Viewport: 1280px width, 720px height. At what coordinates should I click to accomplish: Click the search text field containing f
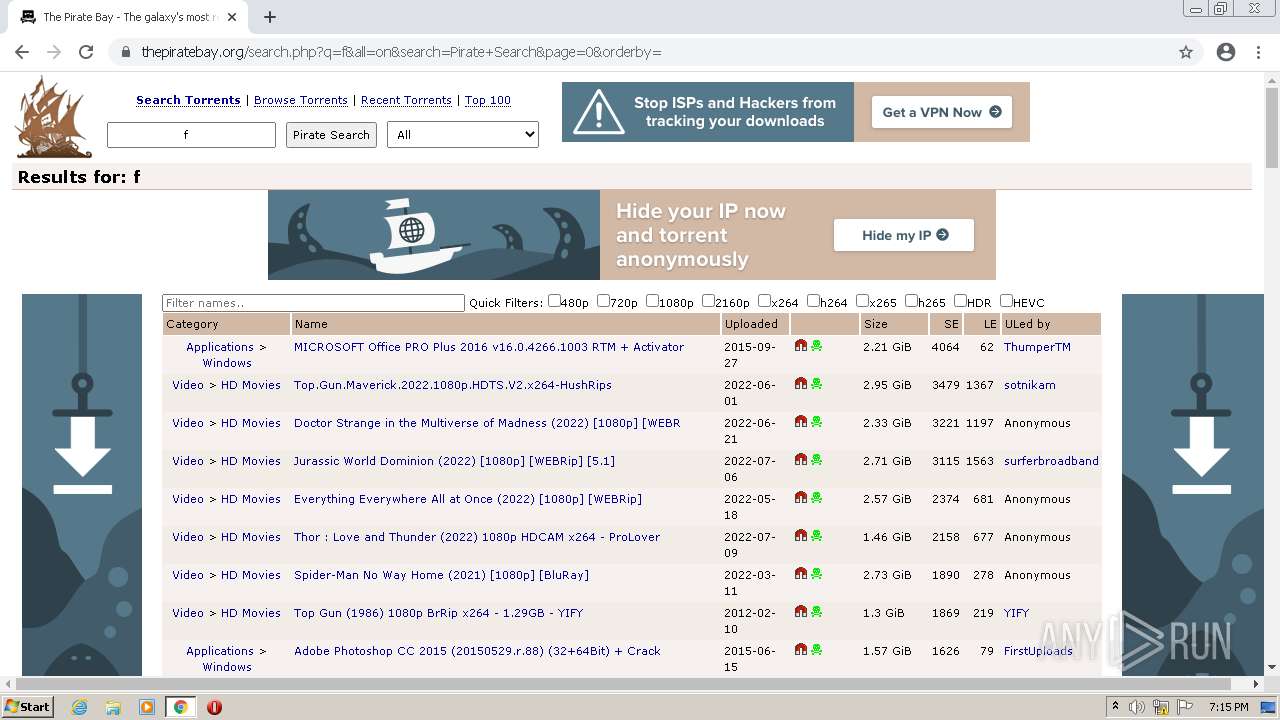click(x=191, y=135)
